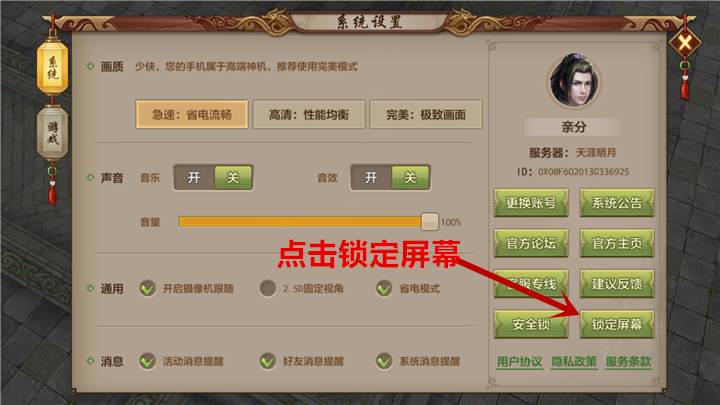The image size is (720, 405).
Task: Close settings with the red X icon
Action: click(685, 43)
